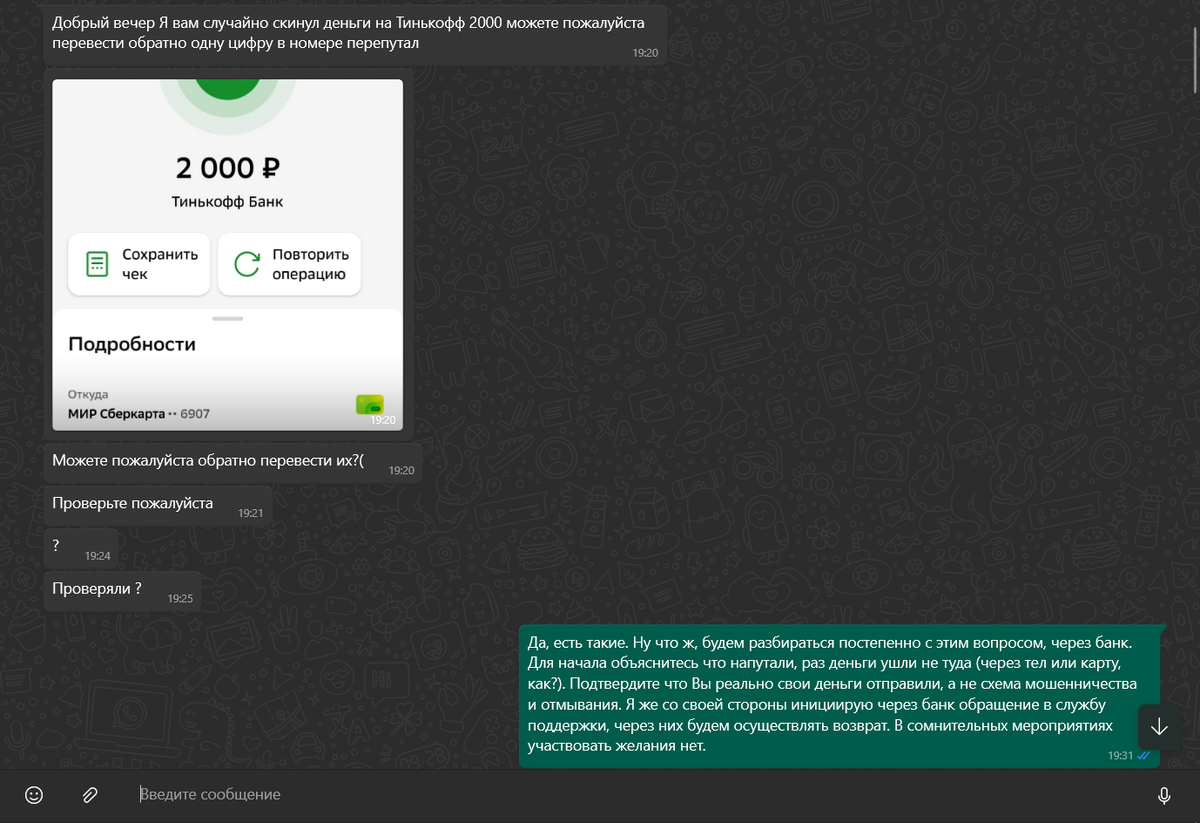Click the paperclip attach icon
The width and height of the screenshot is (1200, 823).
coord(89,795)
